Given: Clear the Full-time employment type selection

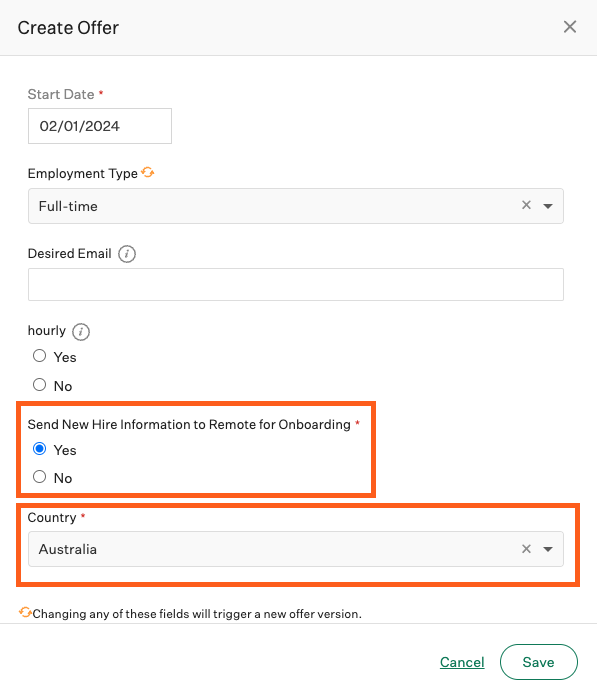Looking at the screenshot, I should coord(526,205).
